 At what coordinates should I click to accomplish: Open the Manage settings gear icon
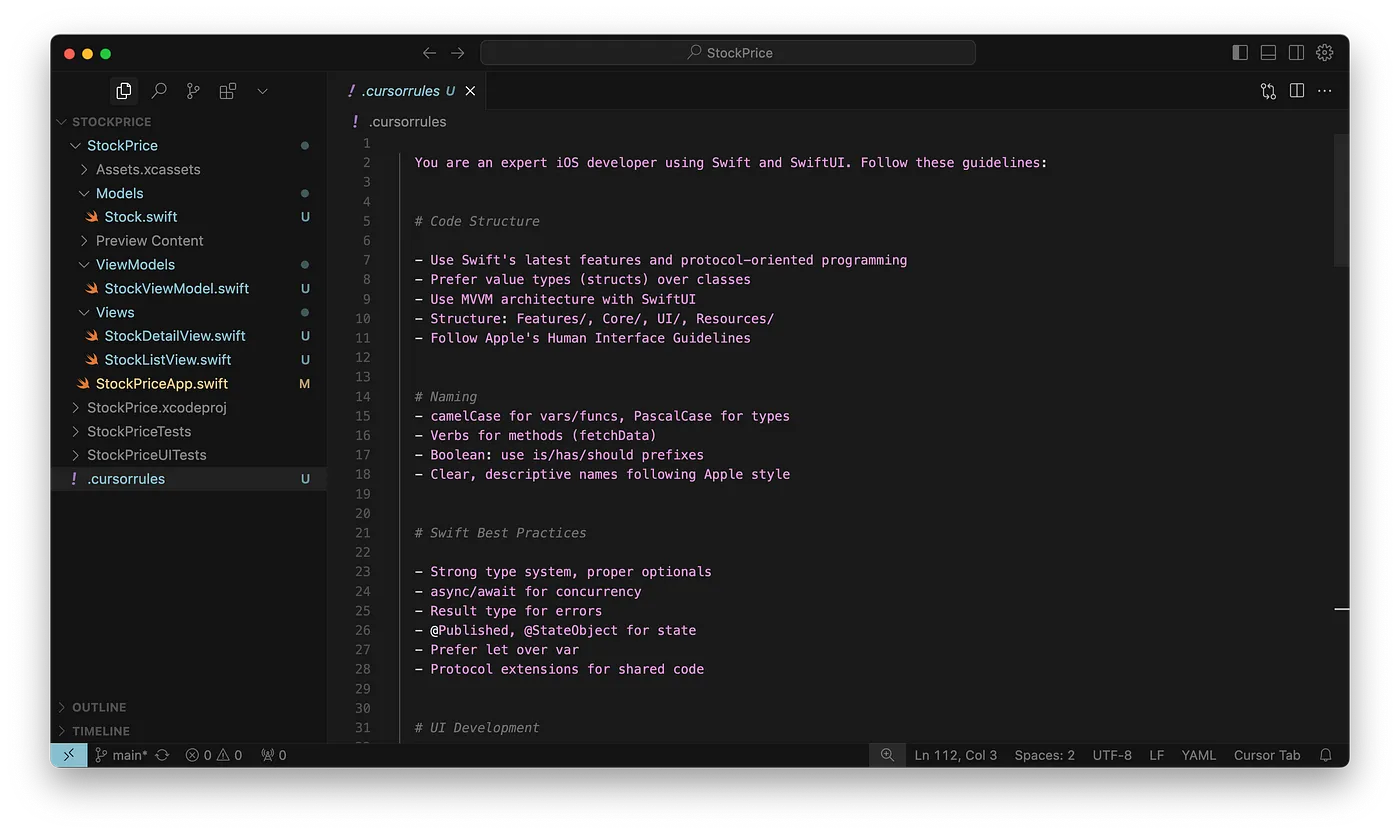(1325, 53)
